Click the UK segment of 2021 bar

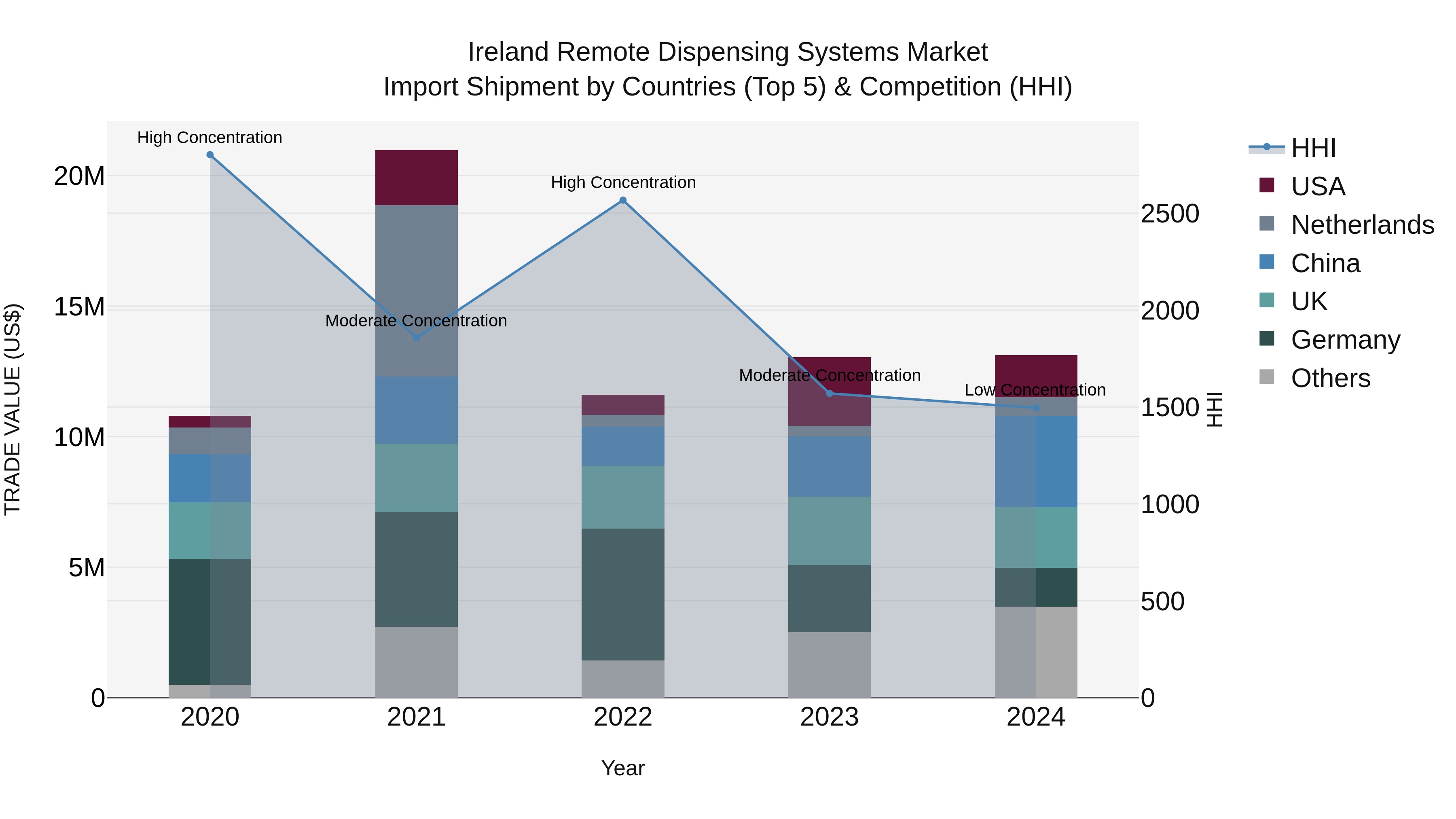(x=417, y=478)
